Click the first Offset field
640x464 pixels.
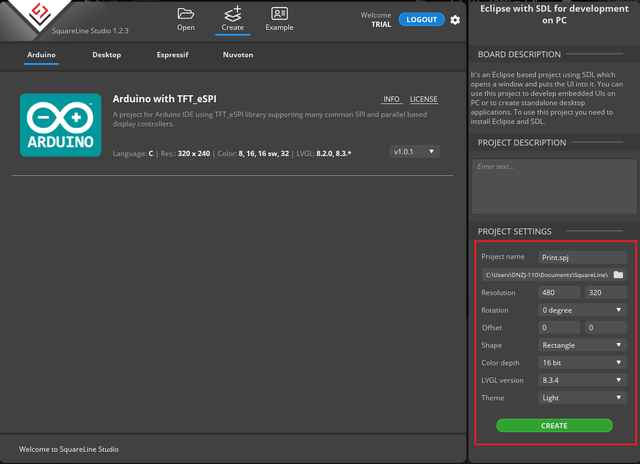pos(558,328)
